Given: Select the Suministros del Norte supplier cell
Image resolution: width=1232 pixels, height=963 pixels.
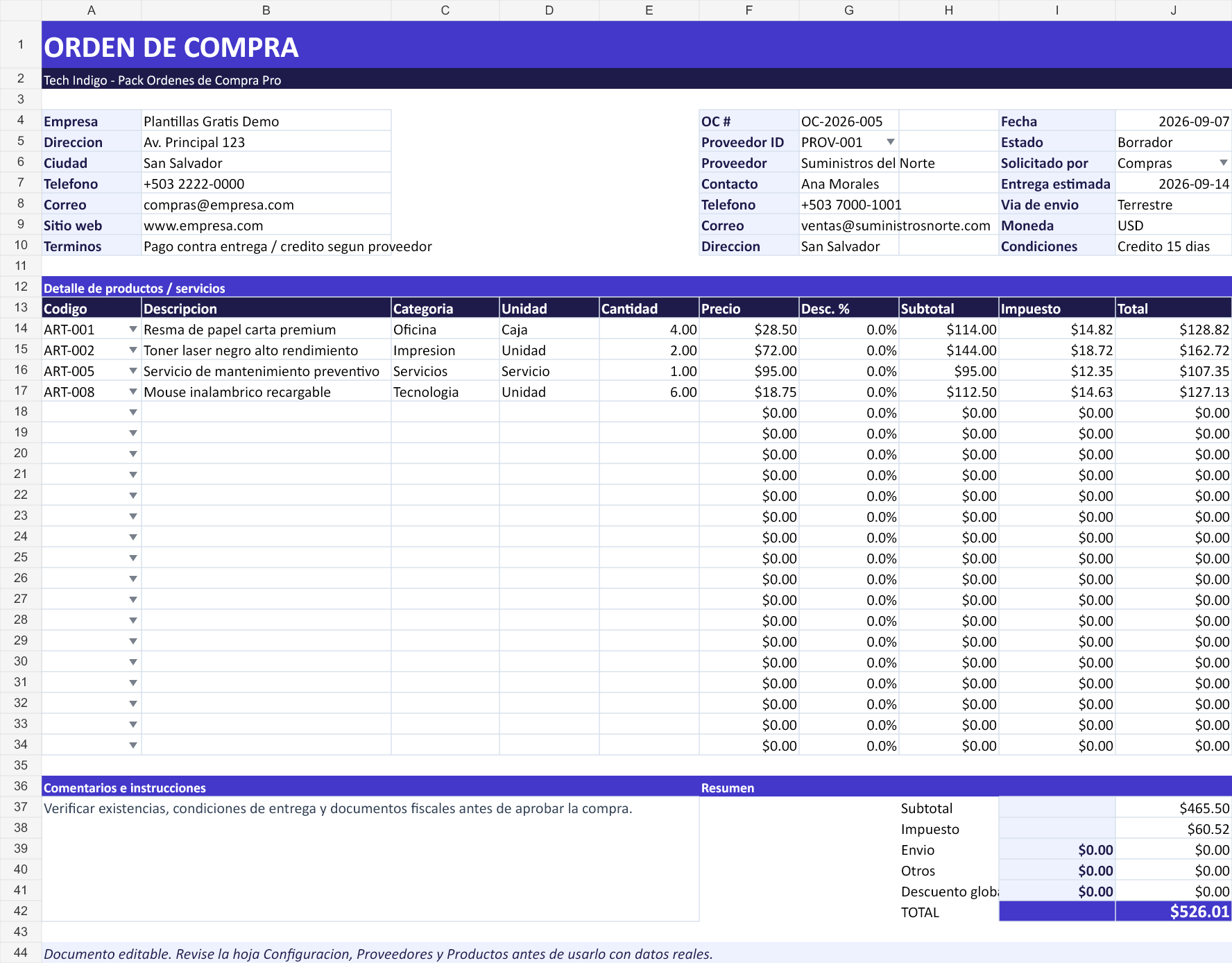Looking at the screenshot, I should (849, 162).
